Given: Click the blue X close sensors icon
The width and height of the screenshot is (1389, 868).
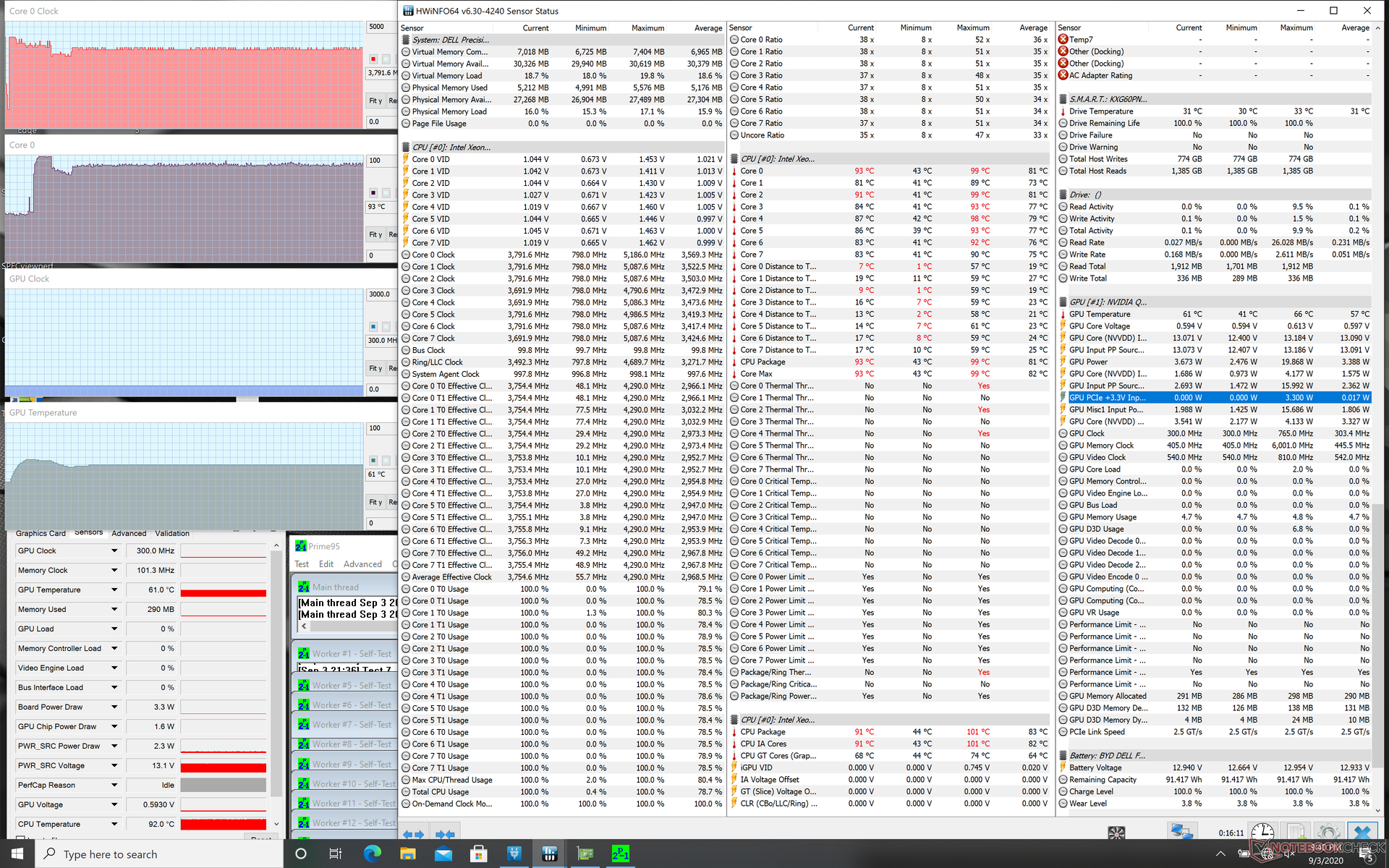Looking at the screenshot, I should coord(1362,833).
